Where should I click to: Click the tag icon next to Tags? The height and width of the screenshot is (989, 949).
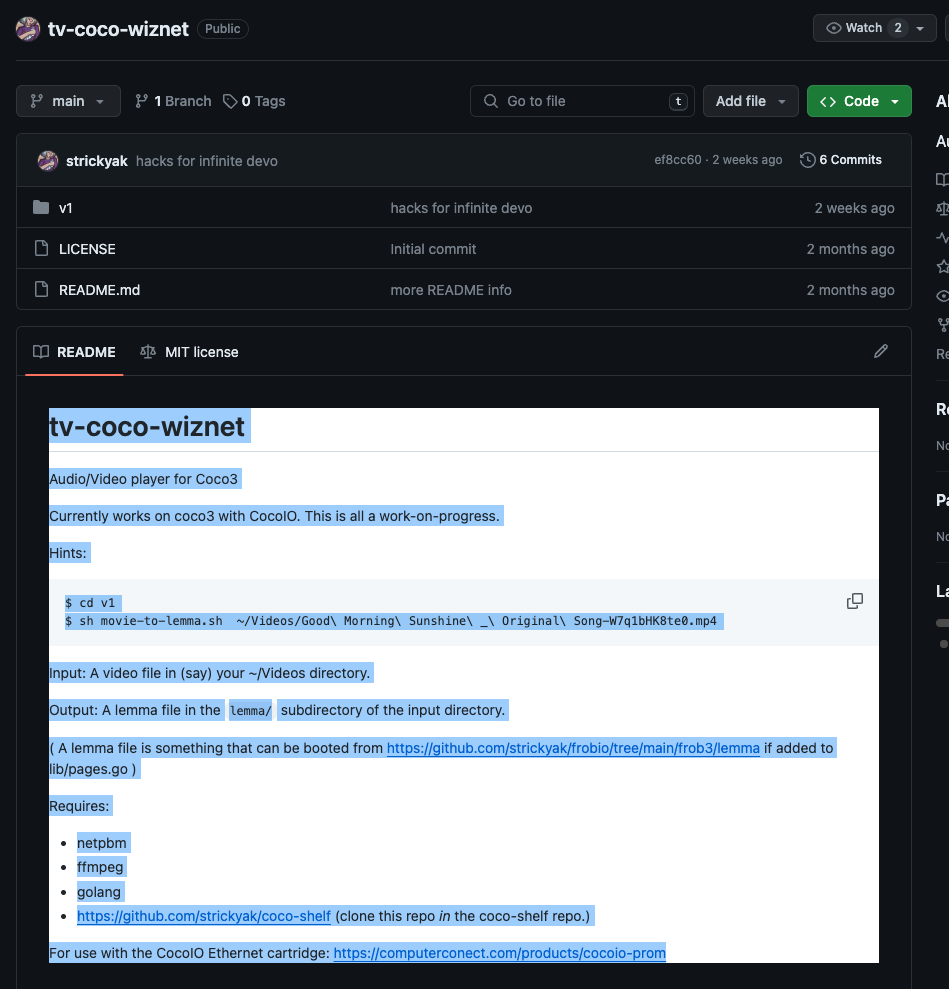(x=230, y=101)
